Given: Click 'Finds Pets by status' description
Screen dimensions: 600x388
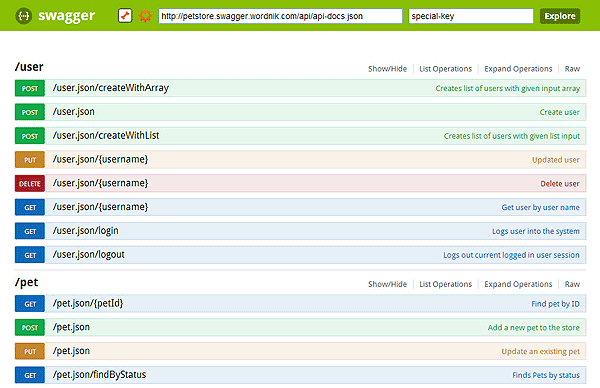Looking at the screenshot, I should click(x=546, y=375).
